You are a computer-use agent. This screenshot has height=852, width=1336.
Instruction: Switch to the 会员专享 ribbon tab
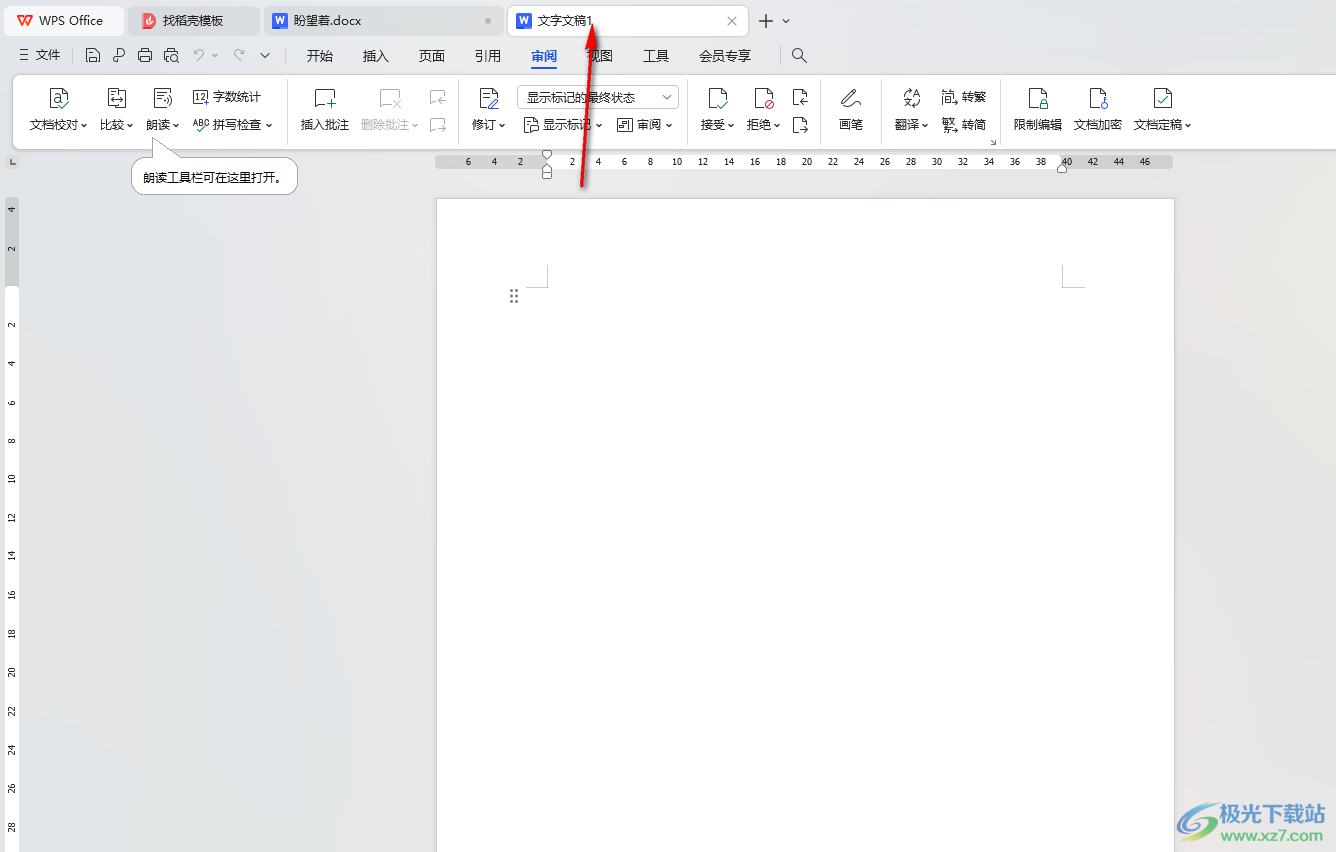[x=725, y=56]
